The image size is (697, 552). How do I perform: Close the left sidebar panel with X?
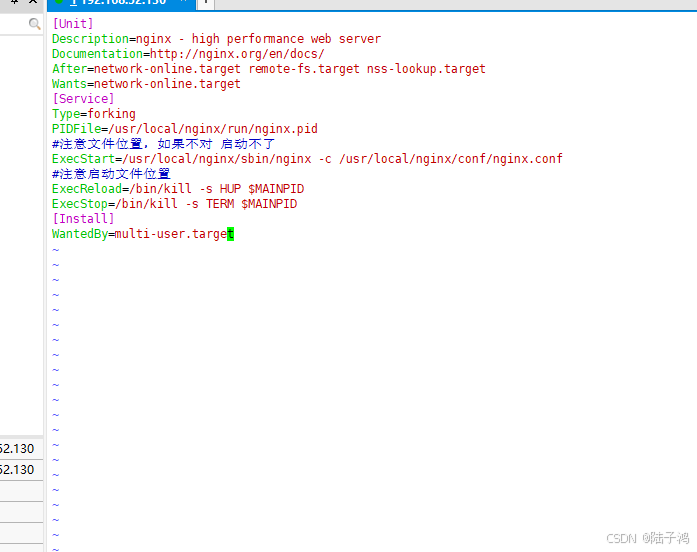click(33, 2)
